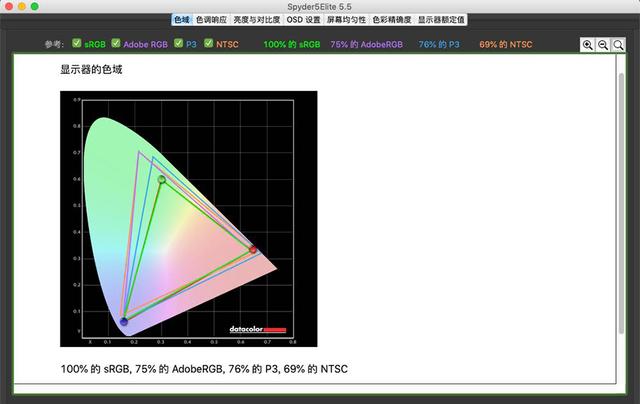Click the blue primary point on gamut chart
The height and width of the screenshot is (404, 640).
pos(124,322)
